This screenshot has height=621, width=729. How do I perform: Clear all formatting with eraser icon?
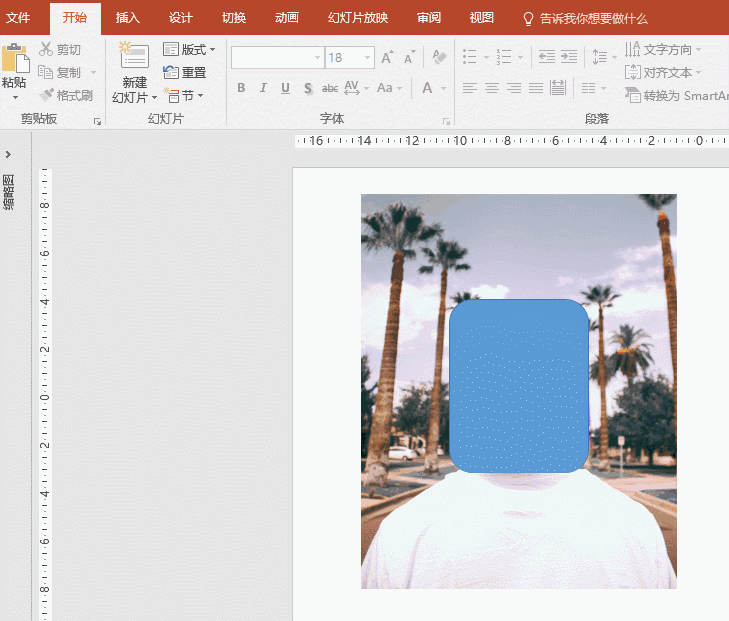click(x=439, y=58)
